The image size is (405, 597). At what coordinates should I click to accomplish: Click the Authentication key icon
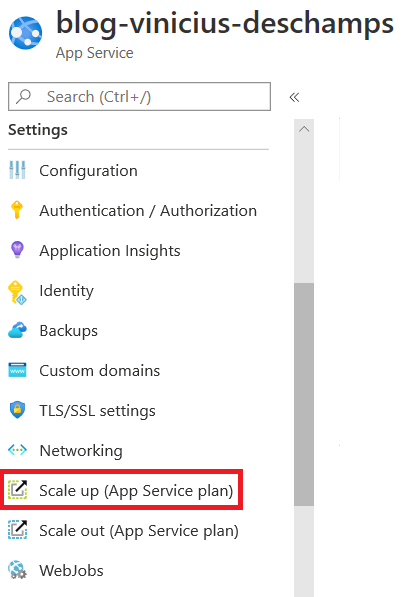pos(17,210)
